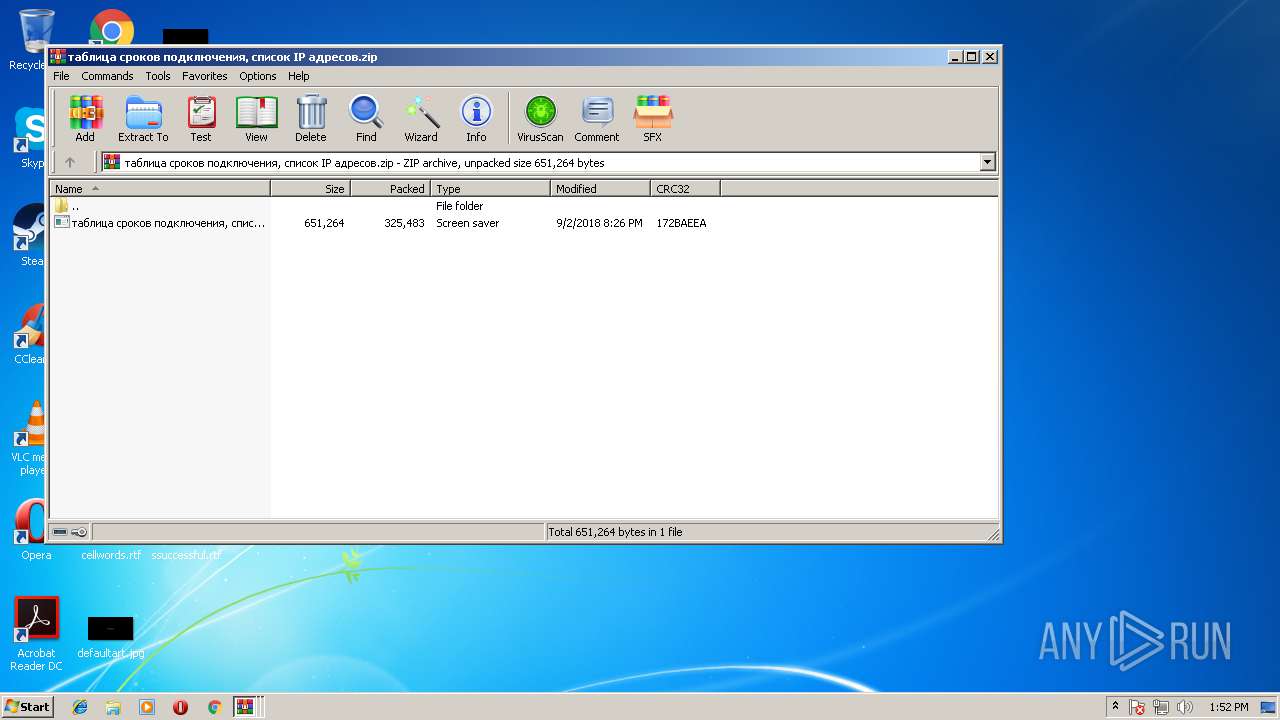Image resolution: width=1280 pixels, height=720 pixels.
Task: Open Windows Media Player taskbar icon
Action: coord(147,707)
